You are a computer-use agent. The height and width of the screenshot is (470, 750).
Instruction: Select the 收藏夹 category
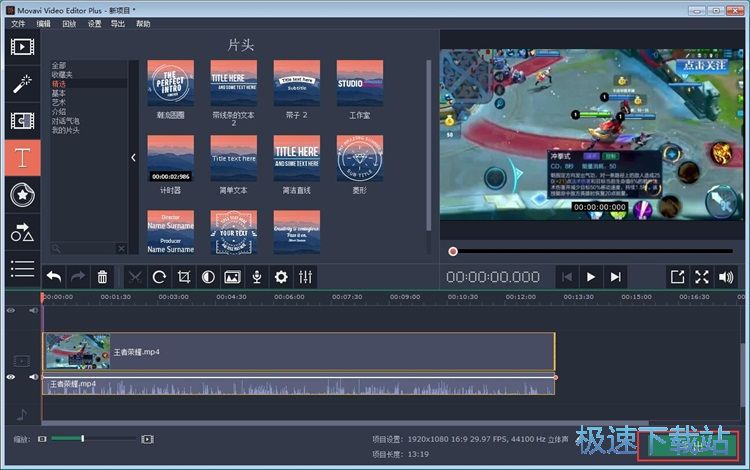tap(62, 75)
